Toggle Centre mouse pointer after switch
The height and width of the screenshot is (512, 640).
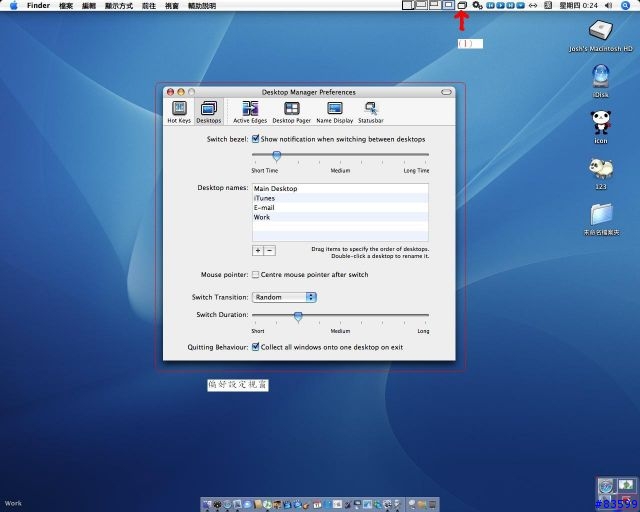[x=256, y=274]
